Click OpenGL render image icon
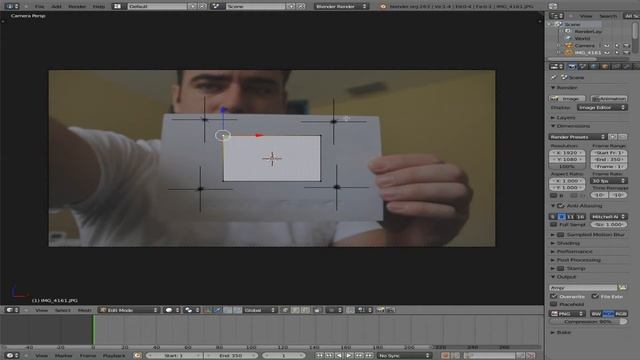 pos(380,310)
